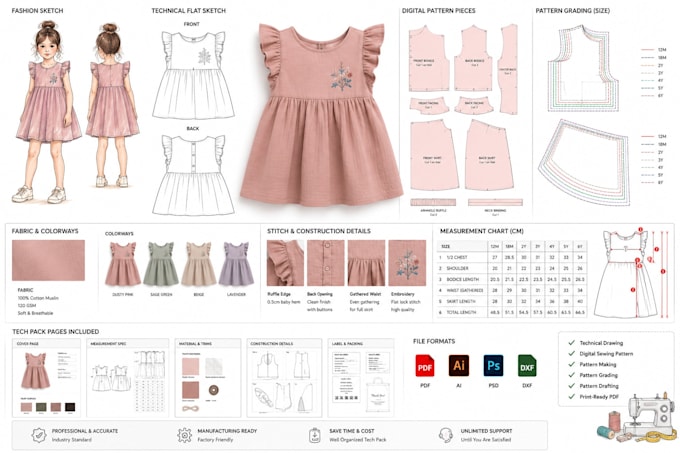Screen dimensions: 680x453
Task: Click the '1/2 CHEST' row label
Action: tap(457, 257)
